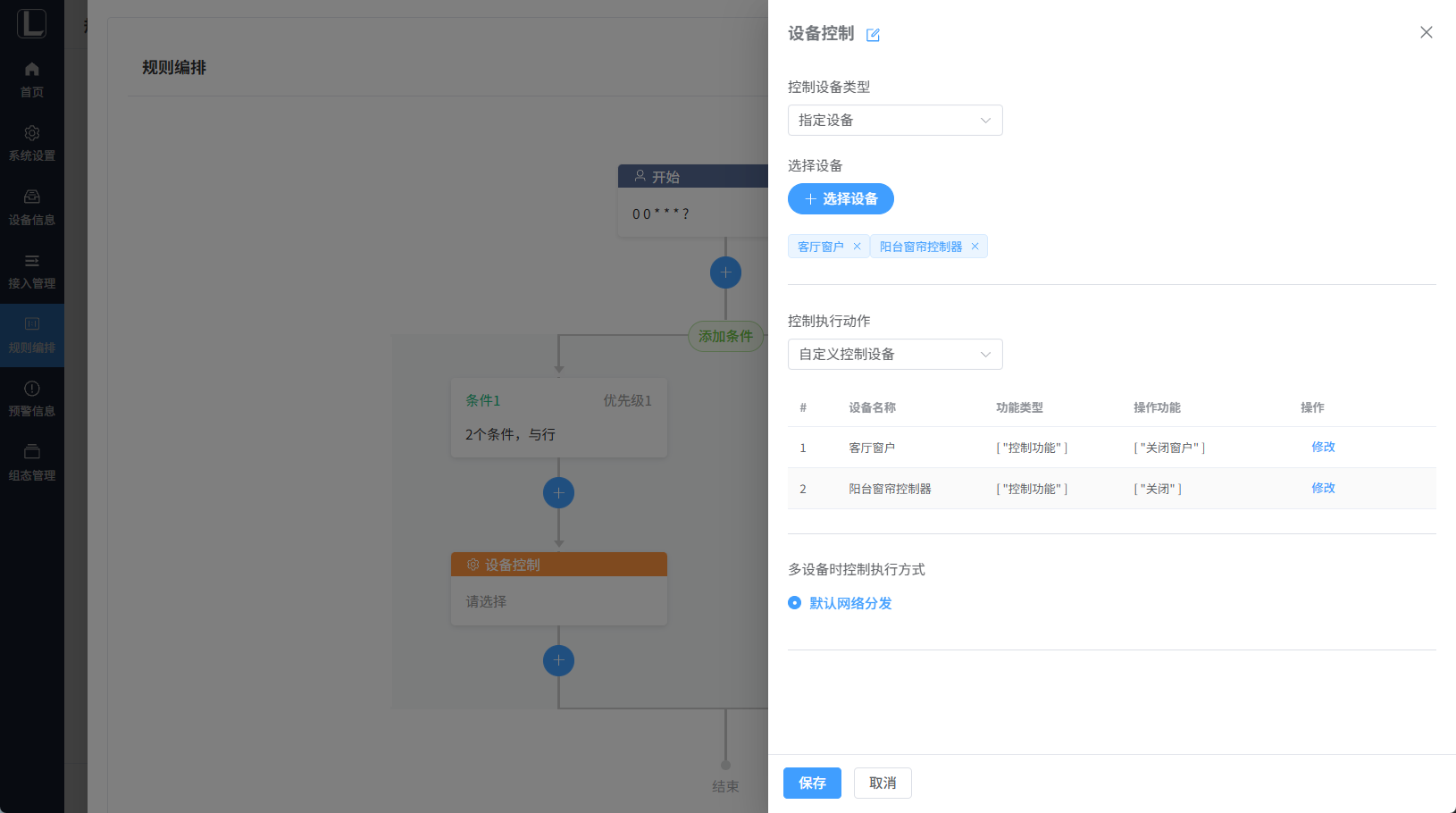This screenshot has height=813, width=1456.
Task: Close the 设备控制 side panel
Action: (1426, 32)
